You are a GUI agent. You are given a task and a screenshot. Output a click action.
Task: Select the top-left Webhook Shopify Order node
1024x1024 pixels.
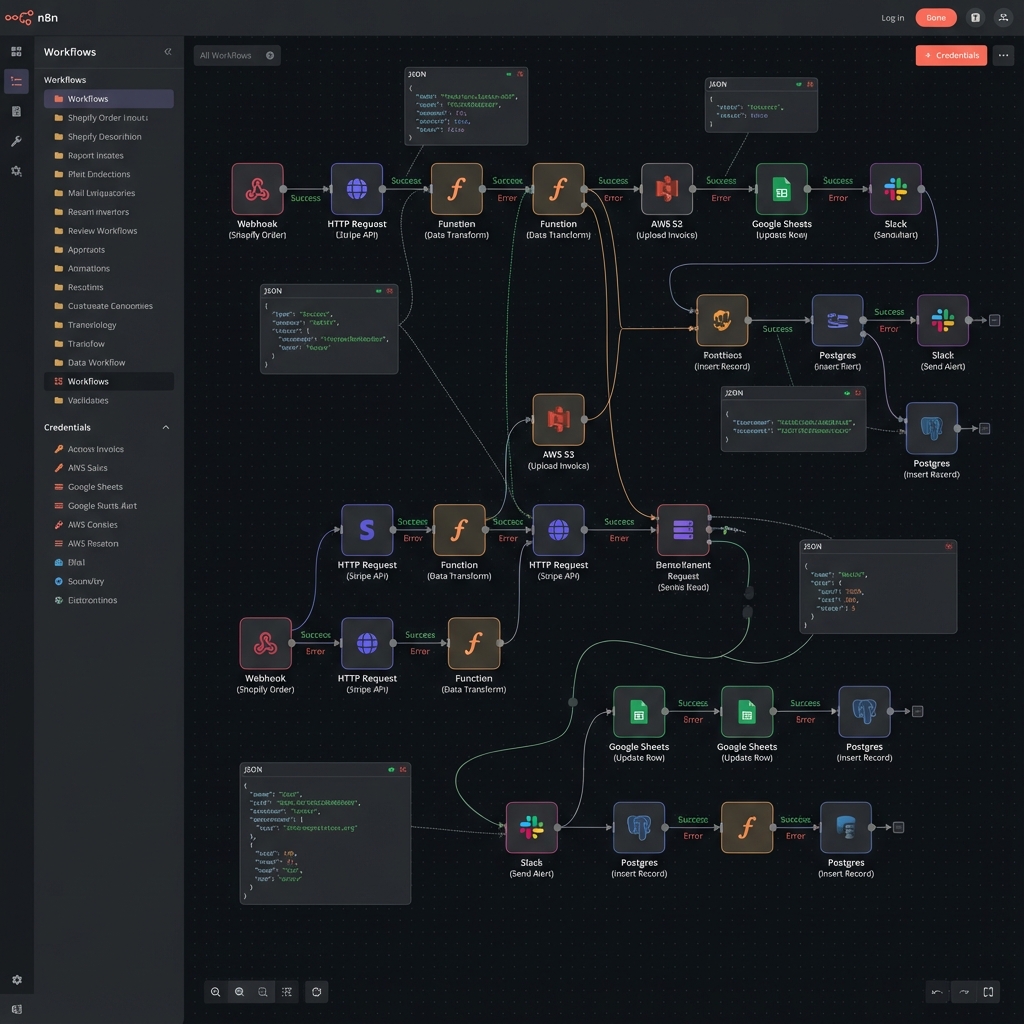(x=258, y=190)
